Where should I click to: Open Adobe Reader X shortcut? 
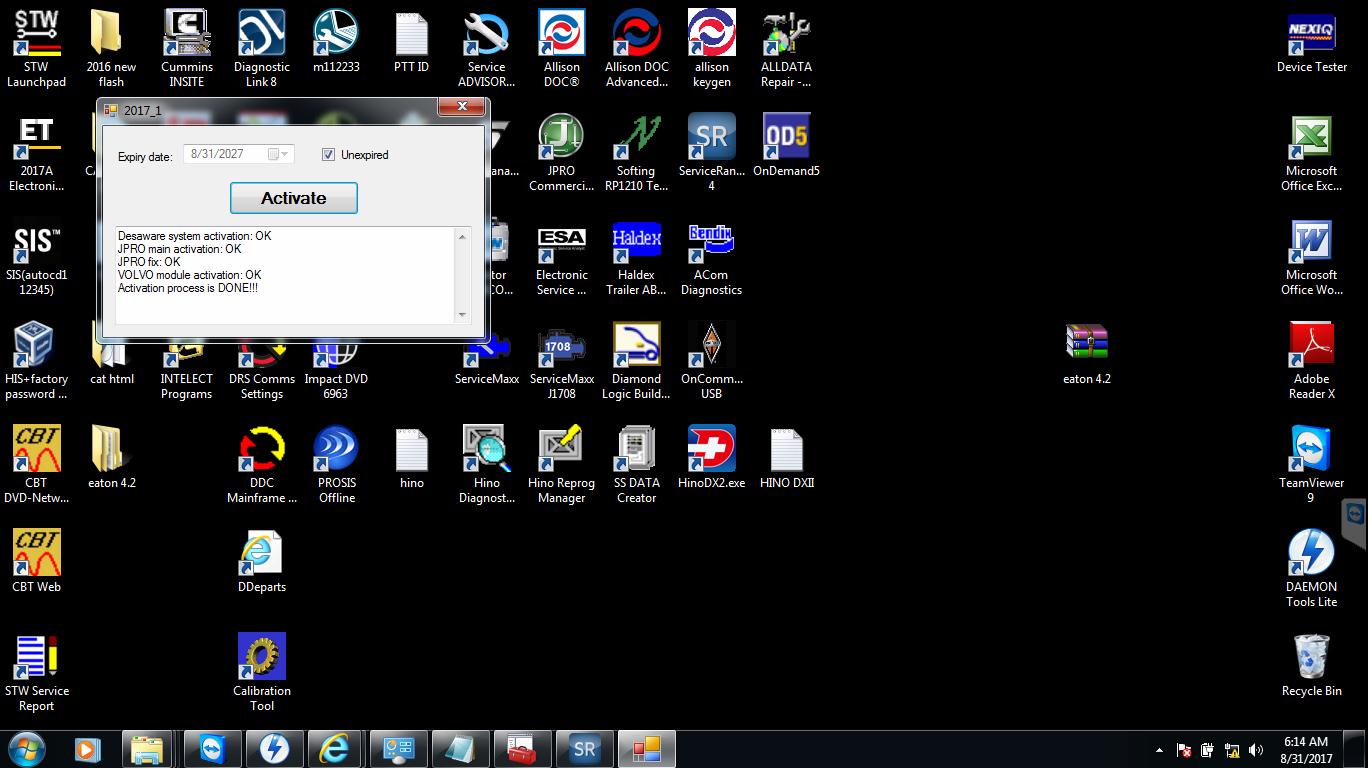1311,360
